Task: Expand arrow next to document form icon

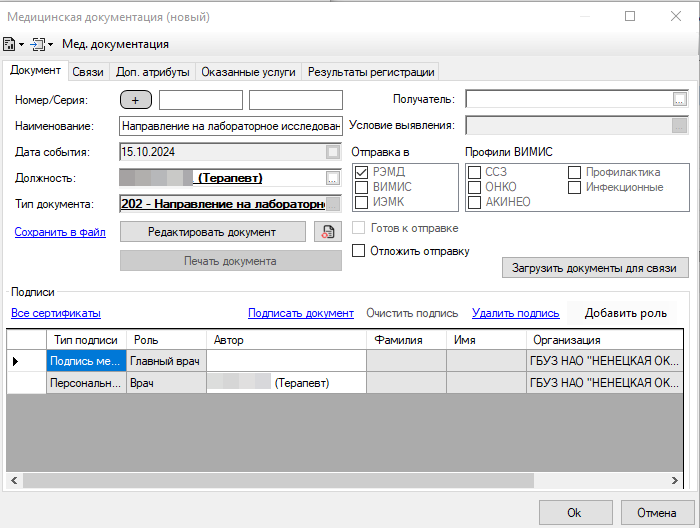Action: (21, 45)
